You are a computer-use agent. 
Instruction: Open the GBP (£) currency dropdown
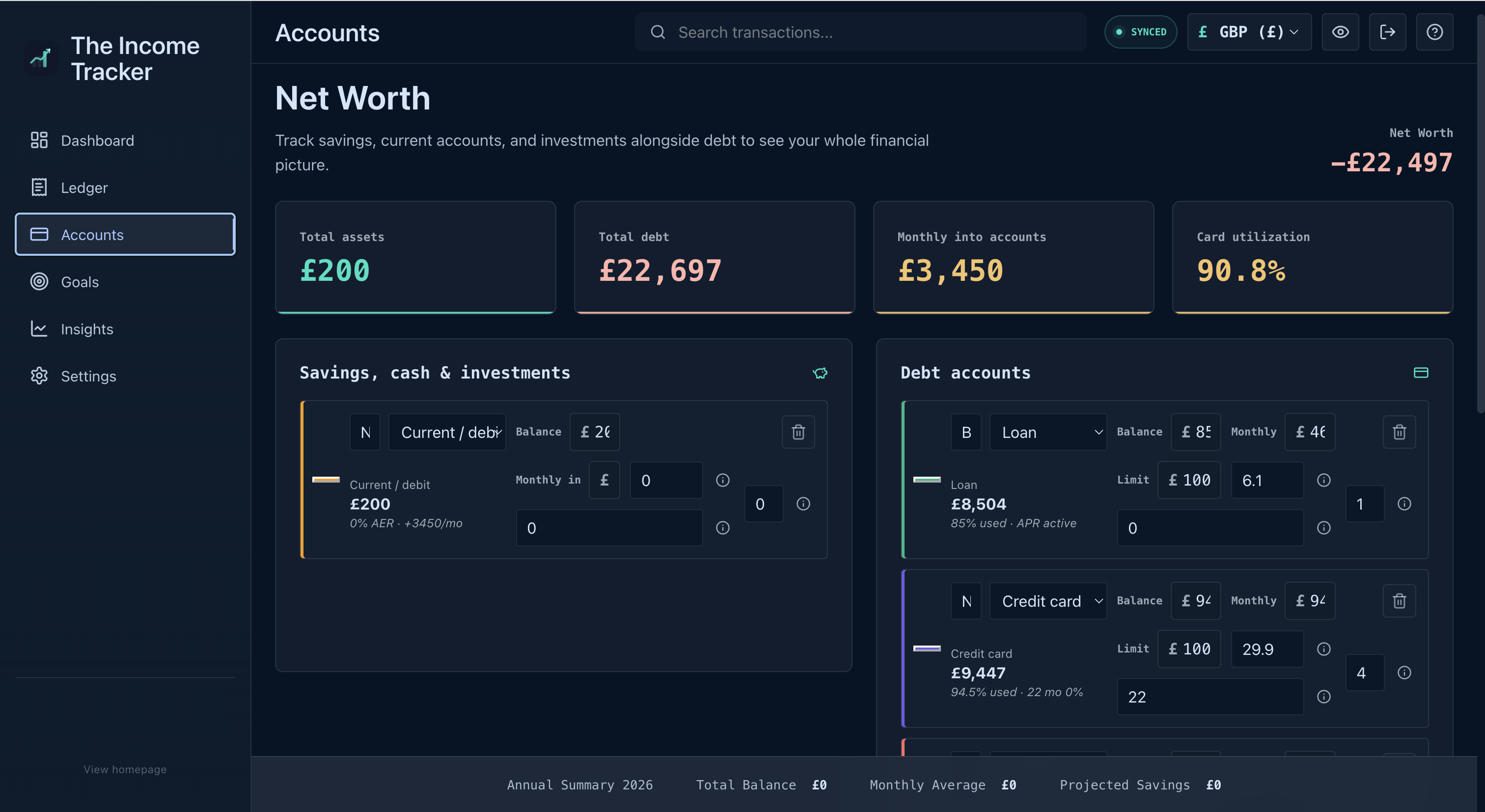click(1249, 32)
